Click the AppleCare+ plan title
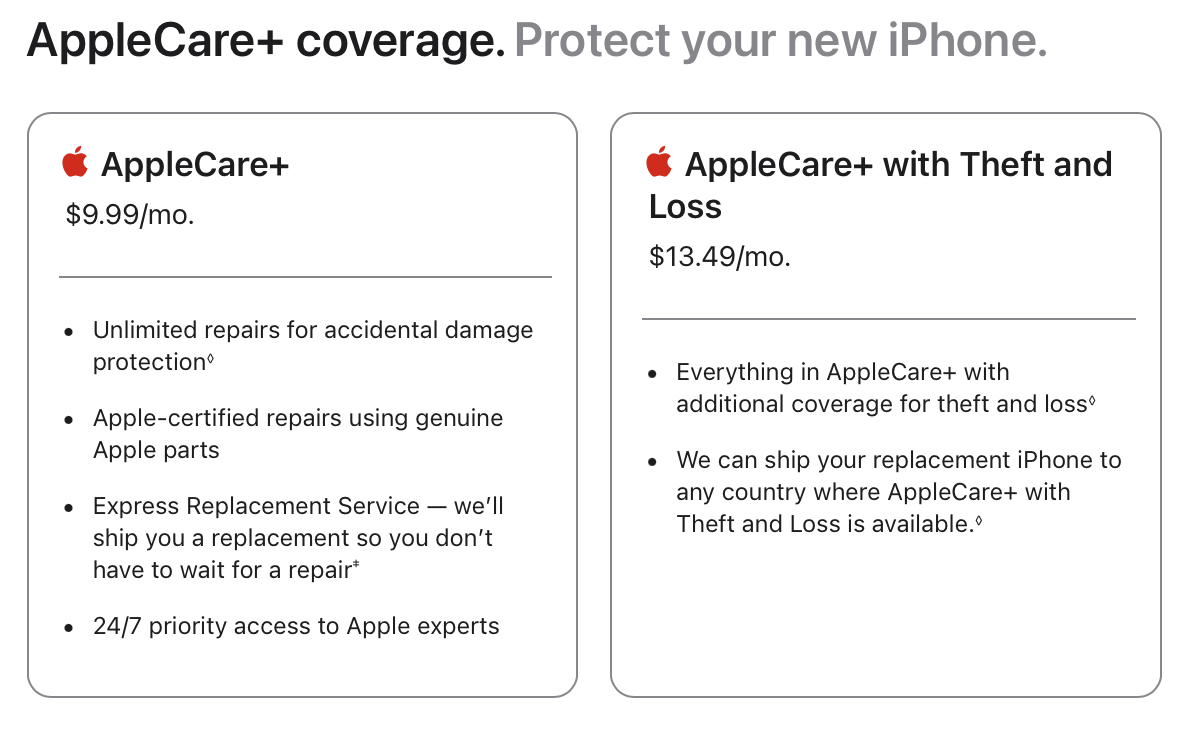This screenshot has height=736, width=1178. pos(195,164)
